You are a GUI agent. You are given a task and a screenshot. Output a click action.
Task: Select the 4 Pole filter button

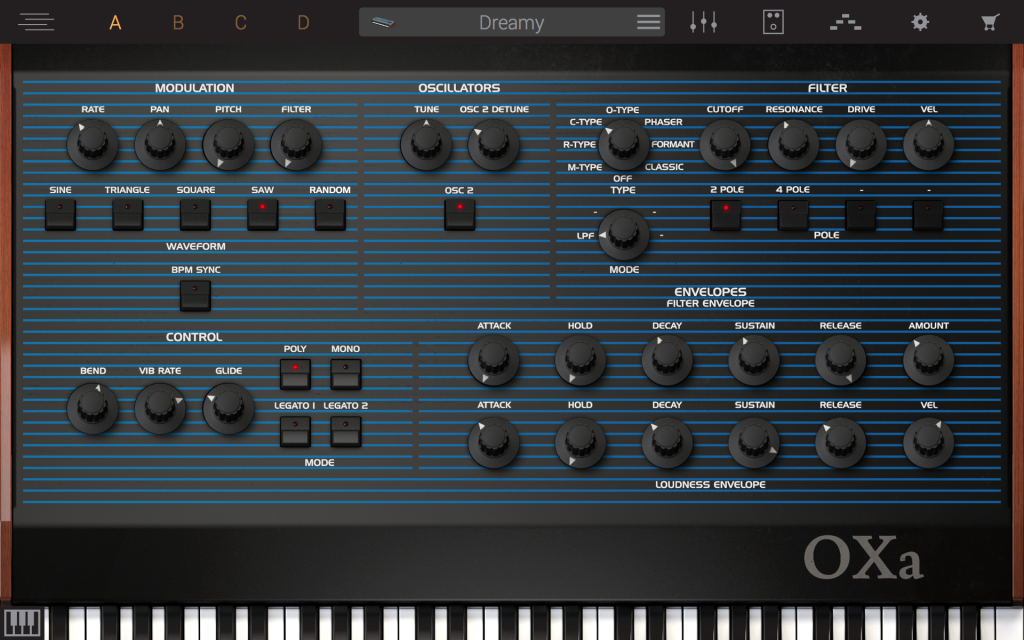point(793,214)
